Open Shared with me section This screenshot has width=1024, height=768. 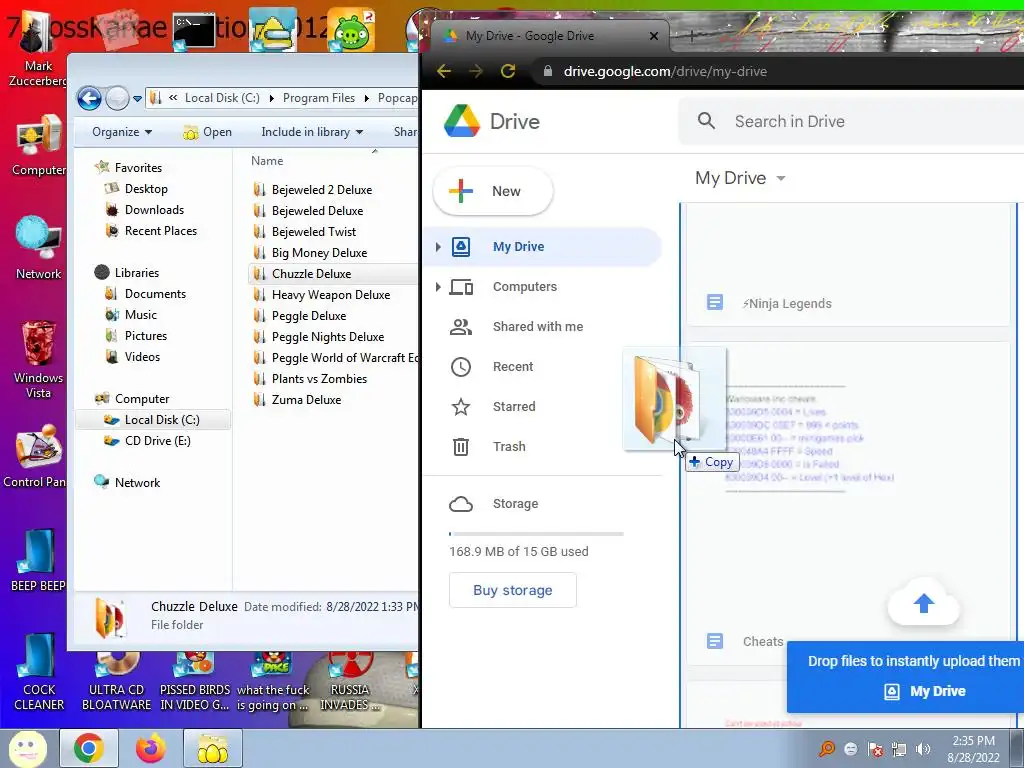[x=542, y=327]
